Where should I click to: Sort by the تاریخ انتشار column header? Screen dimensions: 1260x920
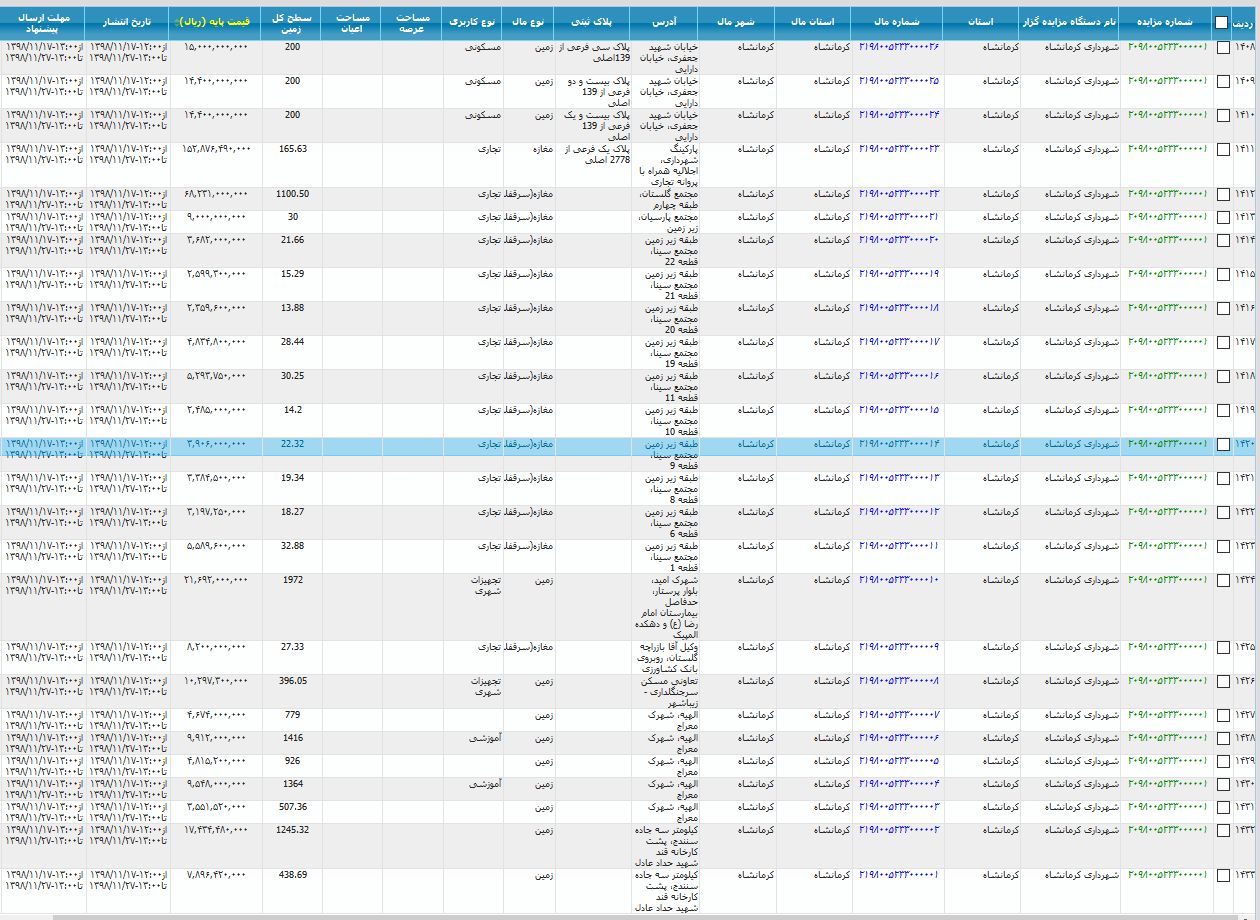point(127,21)
